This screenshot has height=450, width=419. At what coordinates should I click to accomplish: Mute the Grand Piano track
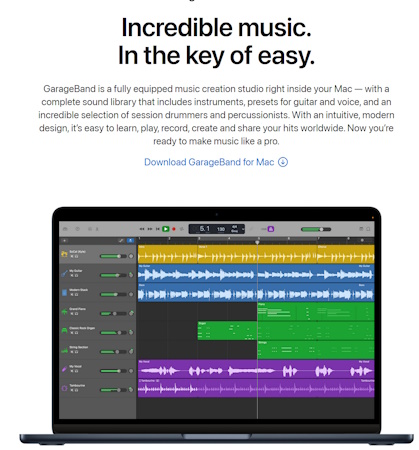pos(72,314)
